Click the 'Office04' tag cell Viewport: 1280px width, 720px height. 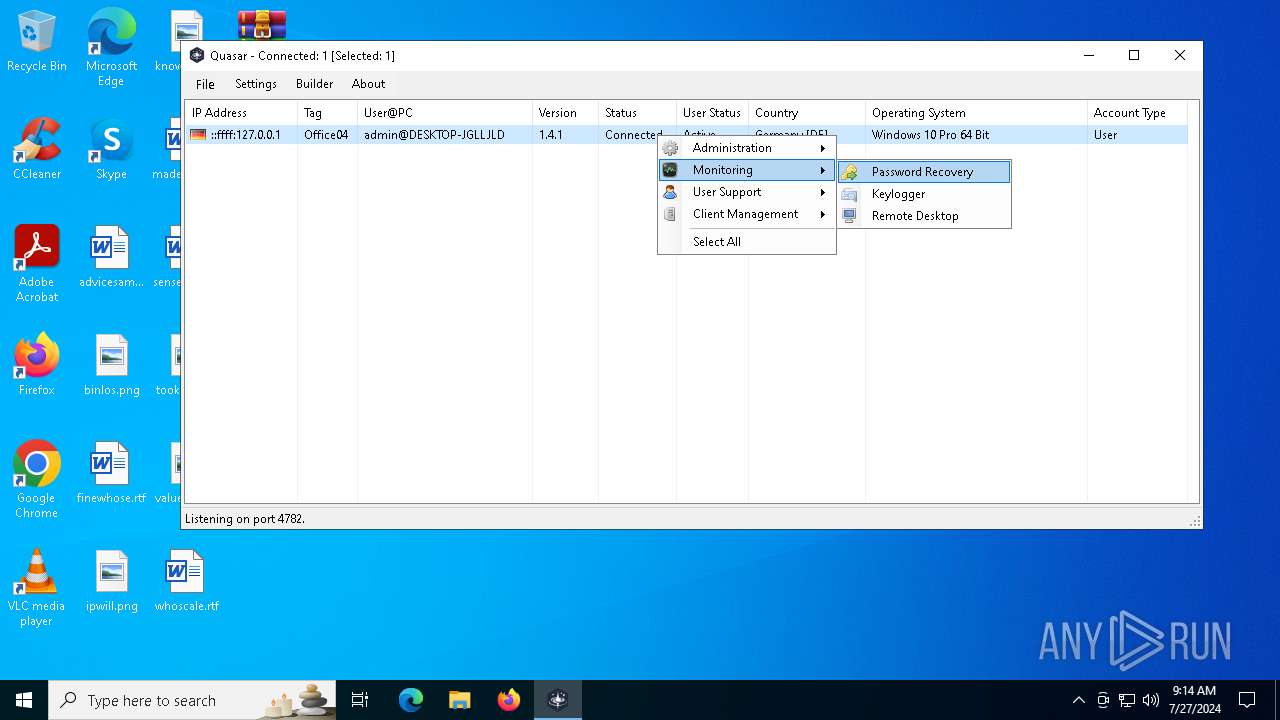pyautogui.click(x=326, y=135)
